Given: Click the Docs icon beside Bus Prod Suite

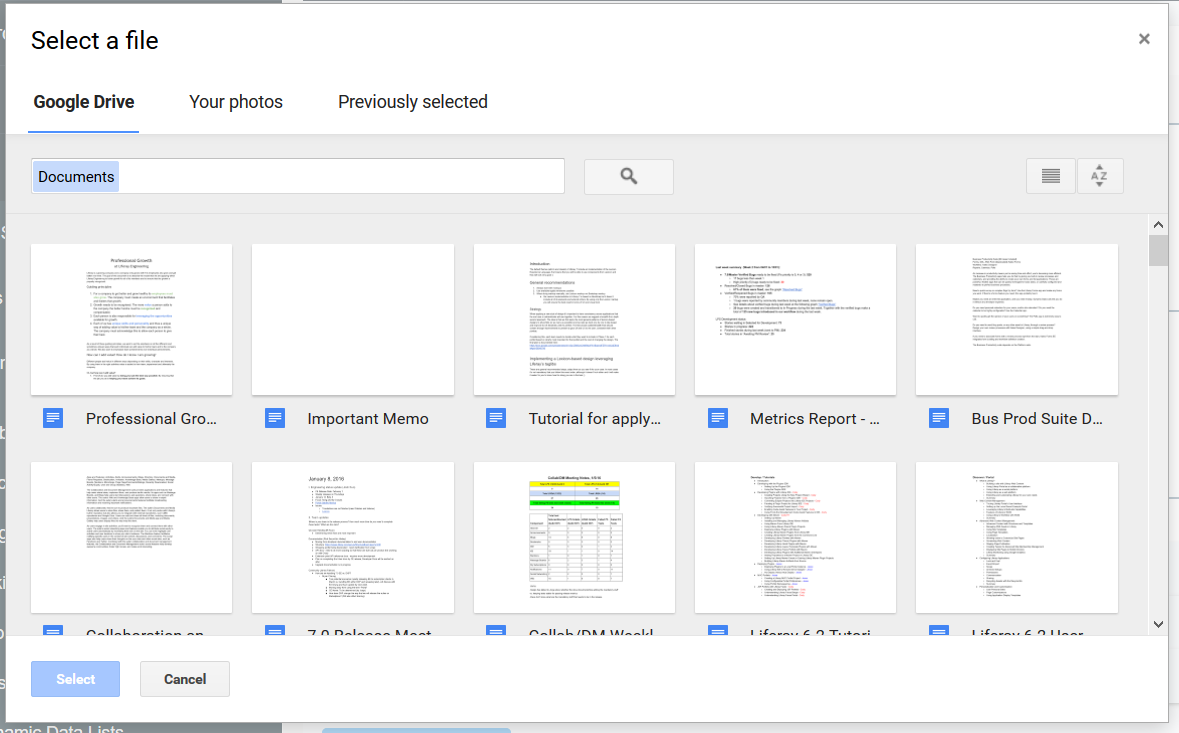Looking at the screenshot, I should pos(938,418).
